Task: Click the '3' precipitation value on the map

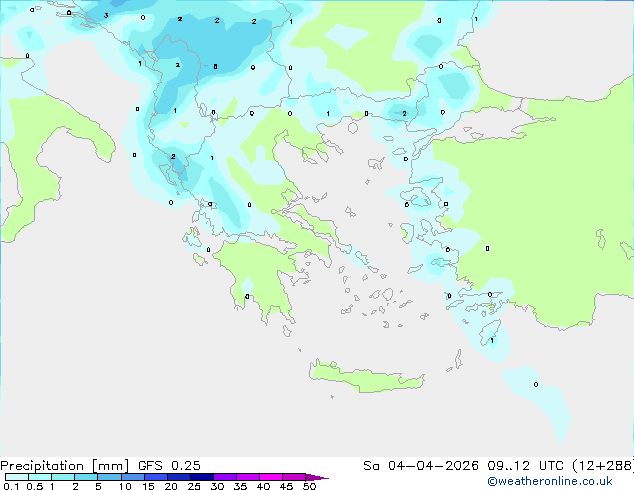Action: click(x=106, y=16)
